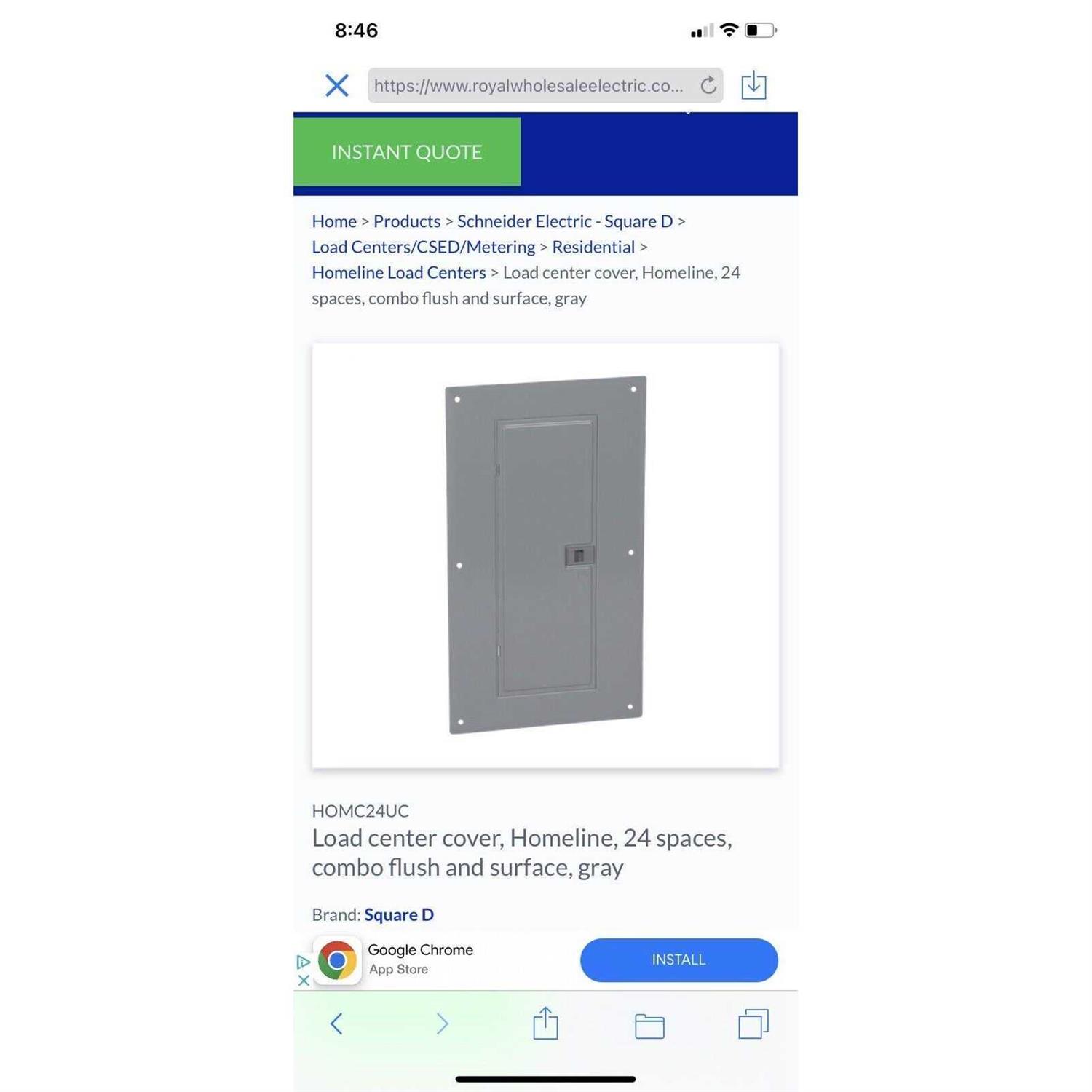Show open tabs icon
The width and height of the screenshot is (1092, 1092).
coord(753,1024)
